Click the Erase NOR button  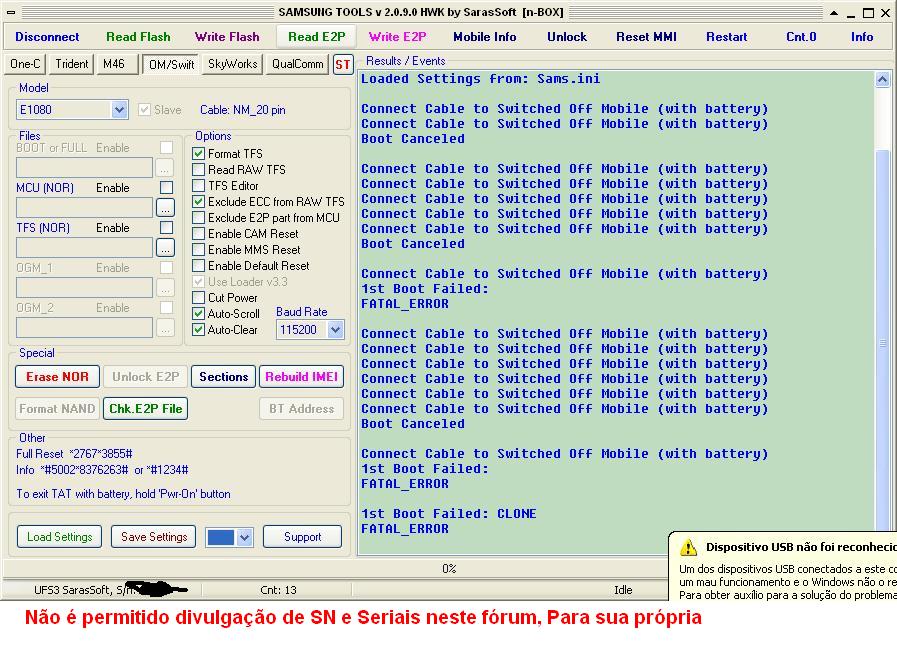57,377
